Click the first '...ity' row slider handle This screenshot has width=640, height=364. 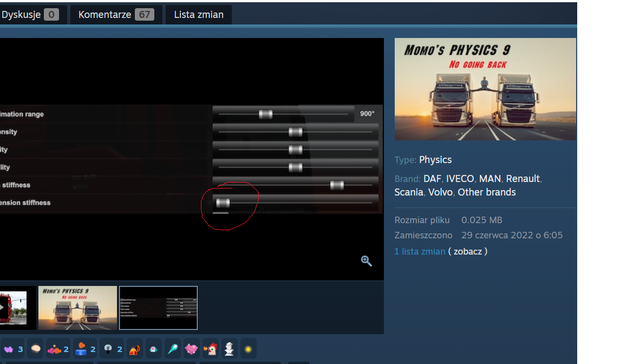tap(296, 150)
